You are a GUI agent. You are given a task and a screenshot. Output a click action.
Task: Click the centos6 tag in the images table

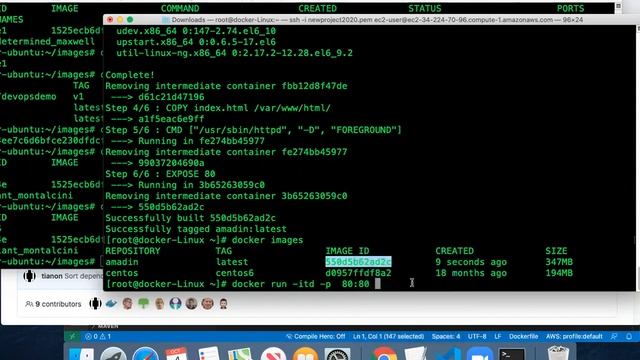[x=235, y=273]
